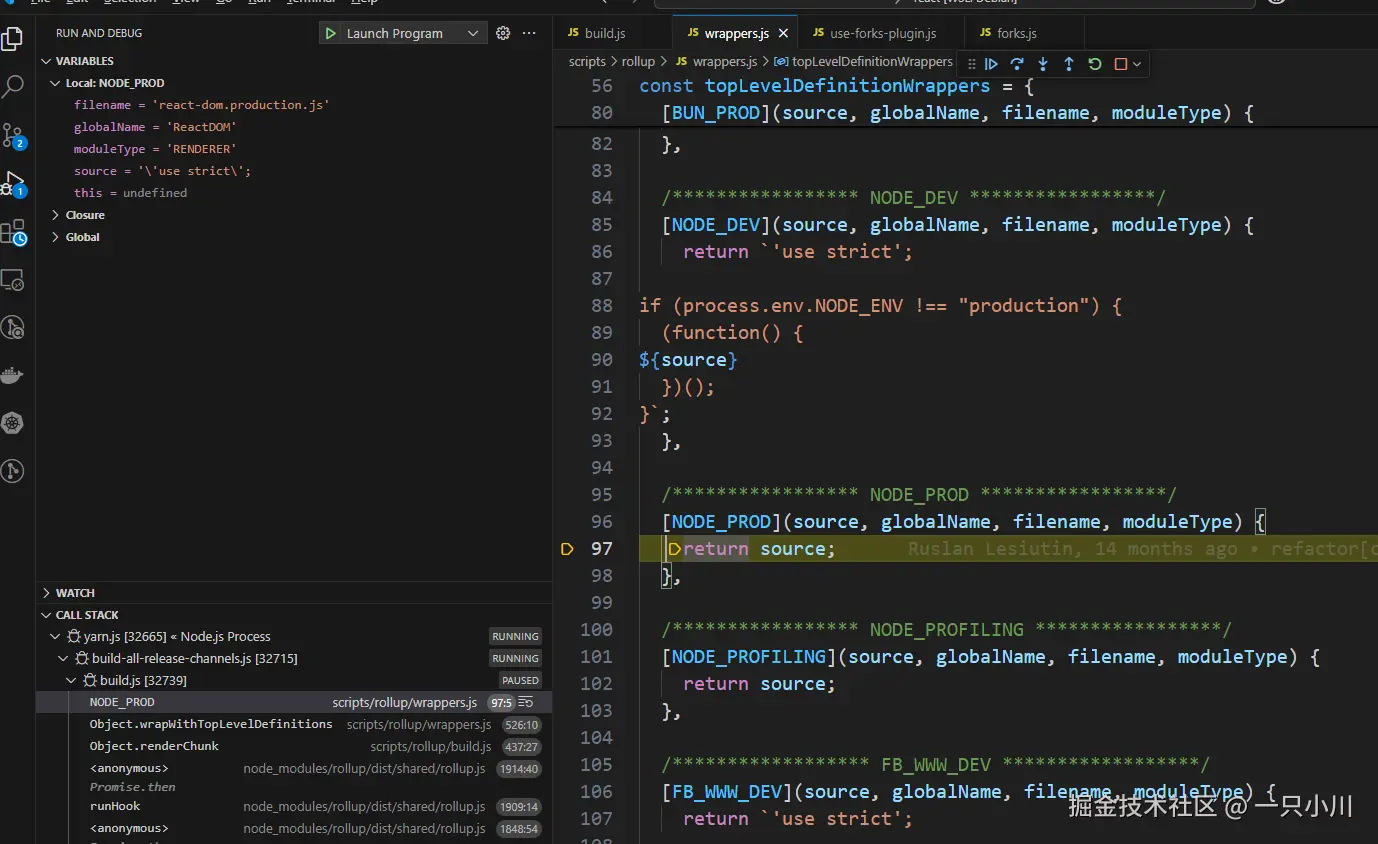
Task: Step over with the debug toolbar
Action: [1017, 64]
